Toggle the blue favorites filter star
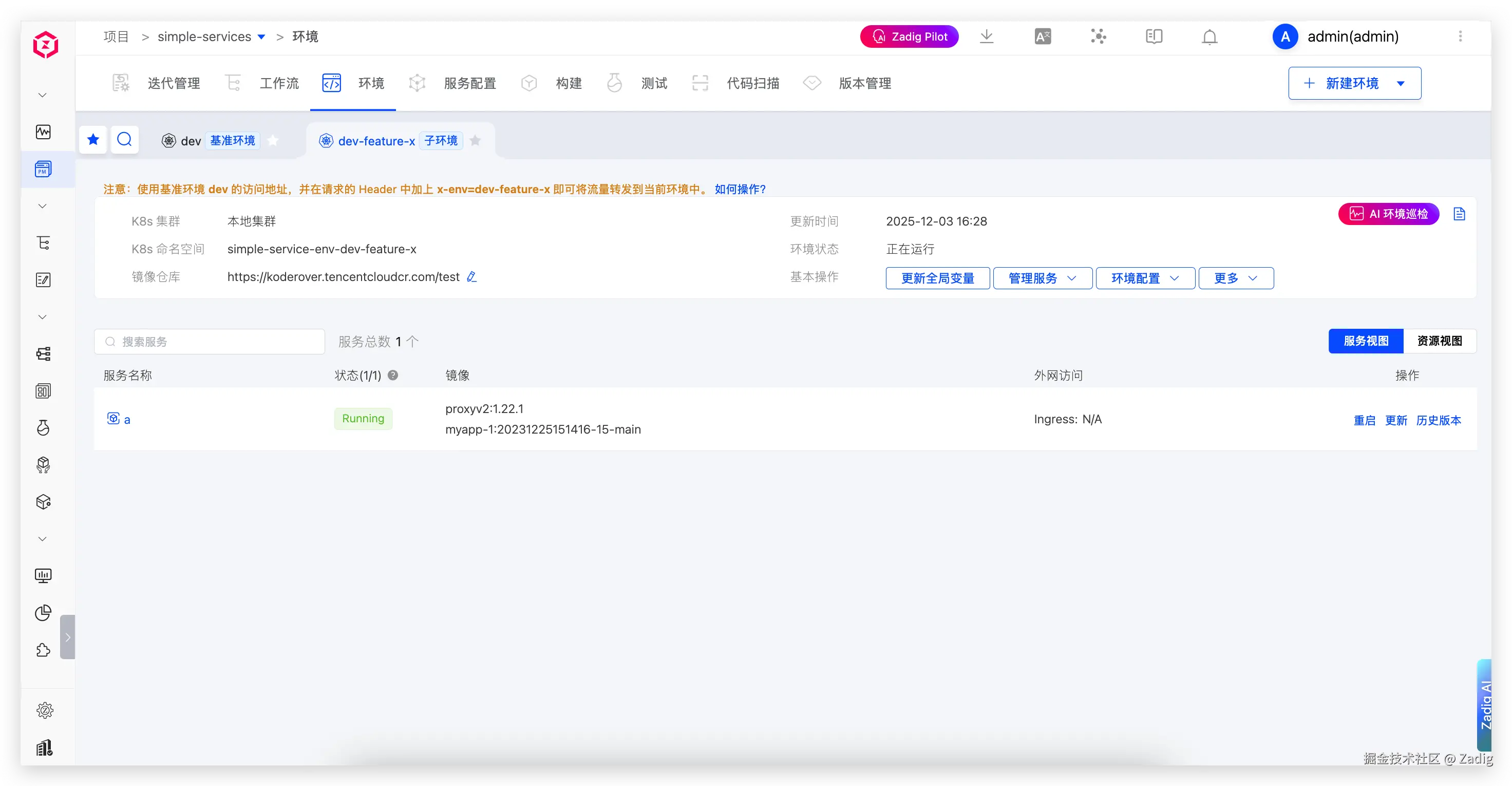Viewport: 1512px width, 786px height. 93,140
